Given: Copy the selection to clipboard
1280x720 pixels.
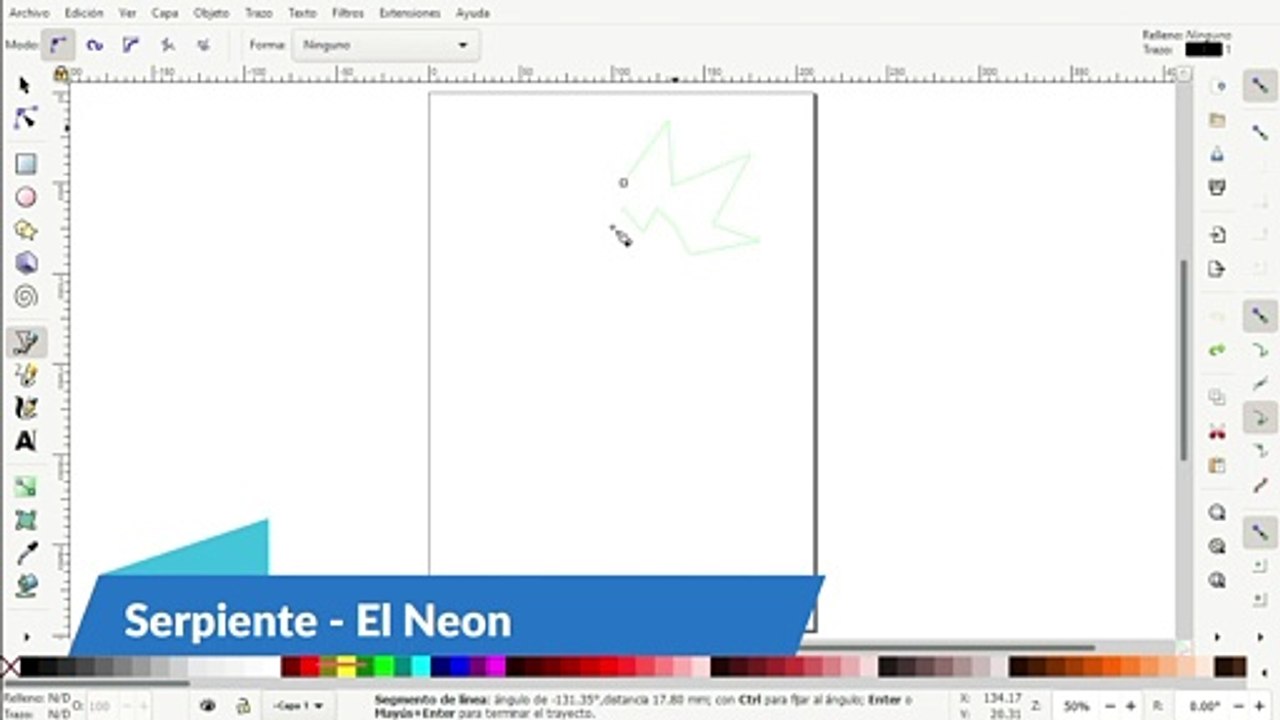Looking at the screenshot, I should pyautogui.click(x=1217, y=397).
